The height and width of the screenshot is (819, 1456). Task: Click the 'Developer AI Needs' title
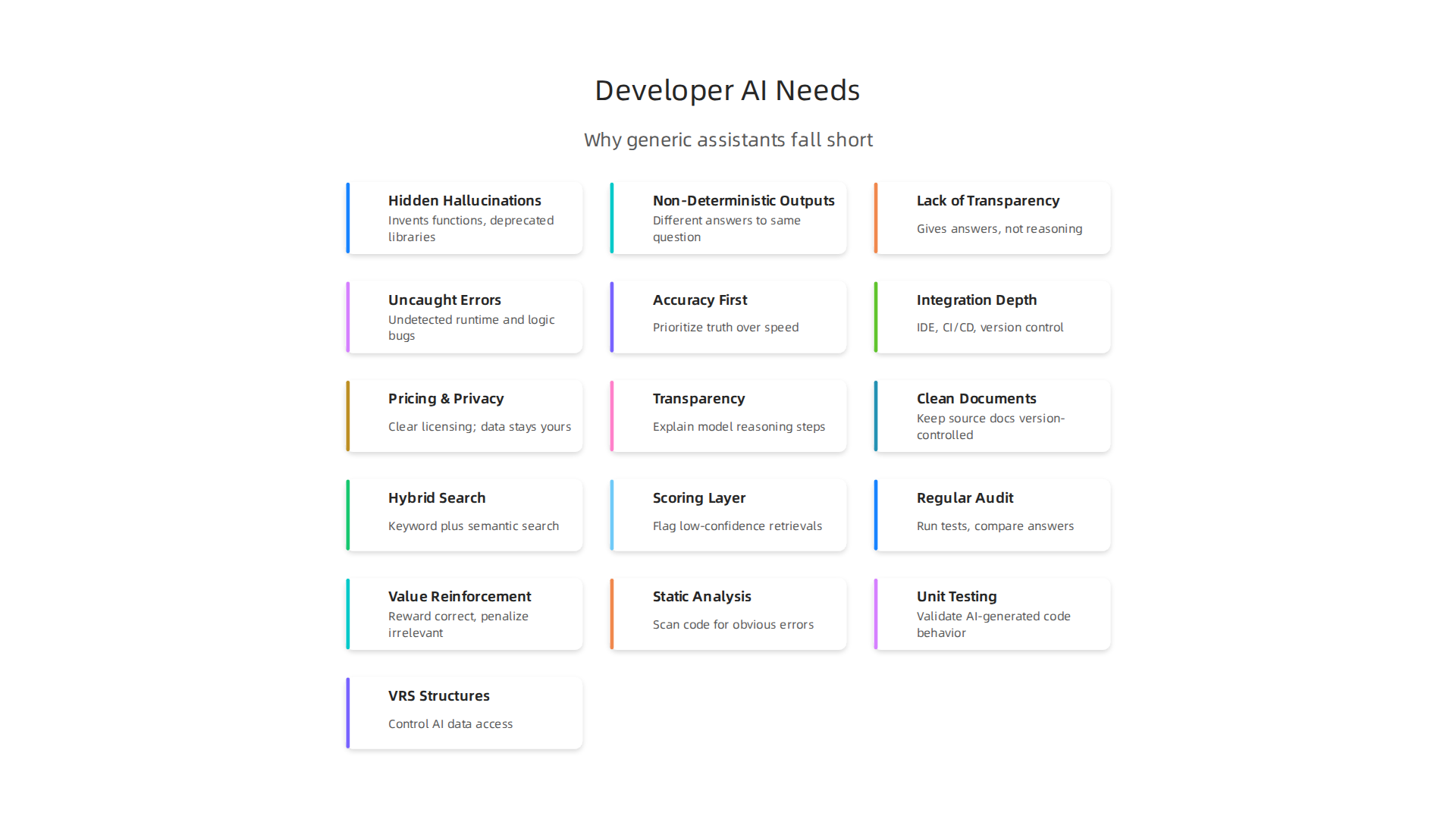(727, 90)
